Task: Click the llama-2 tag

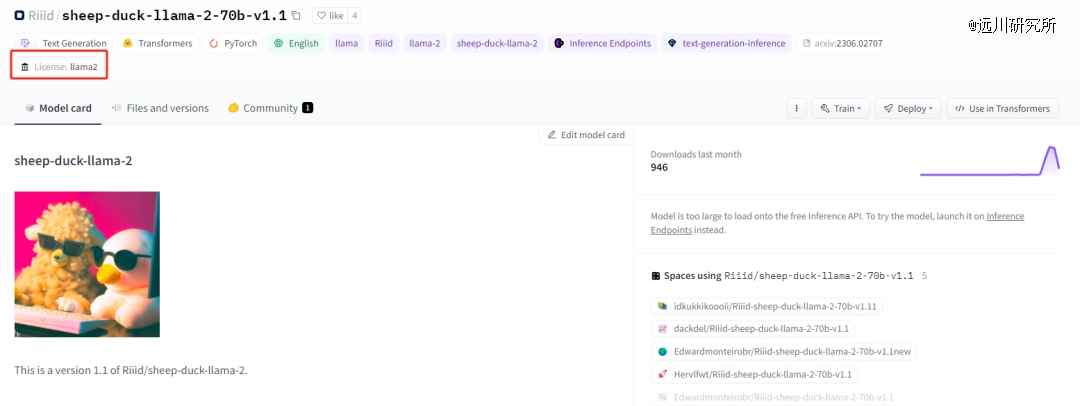Action: (424, 43)
